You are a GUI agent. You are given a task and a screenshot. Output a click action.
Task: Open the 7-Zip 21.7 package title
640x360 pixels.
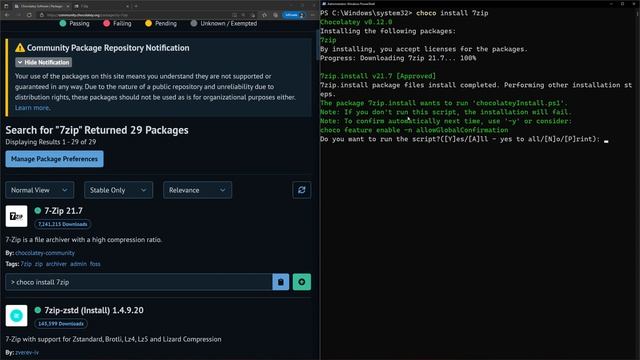pyautogui.click(x=63, y=211)
